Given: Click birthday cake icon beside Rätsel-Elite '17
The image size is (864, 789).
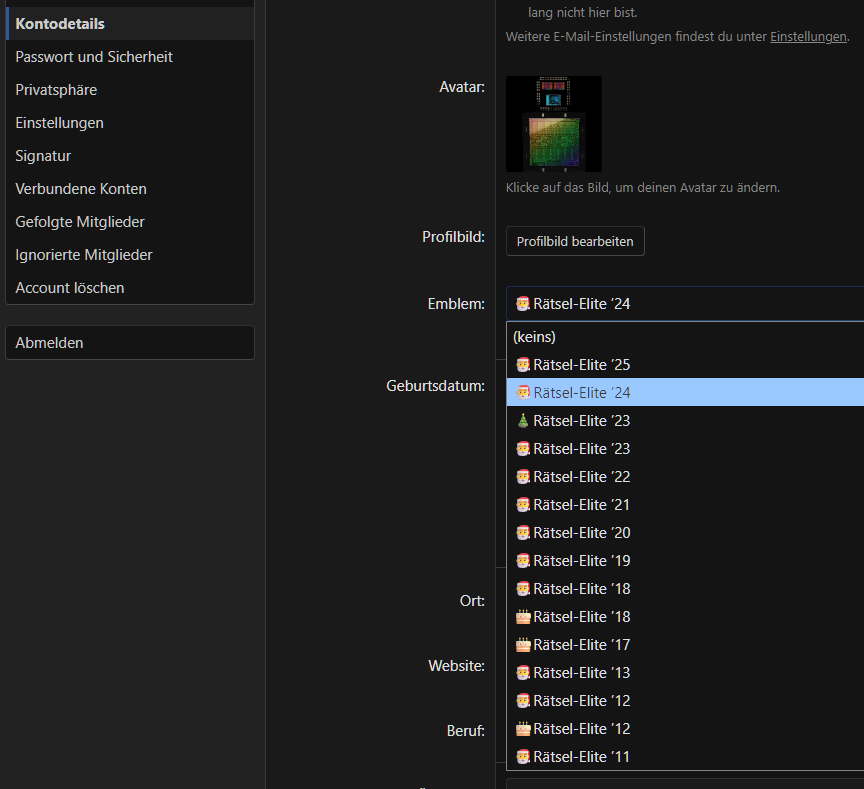Looking at the screenshot, I should (x=523, y=645).
